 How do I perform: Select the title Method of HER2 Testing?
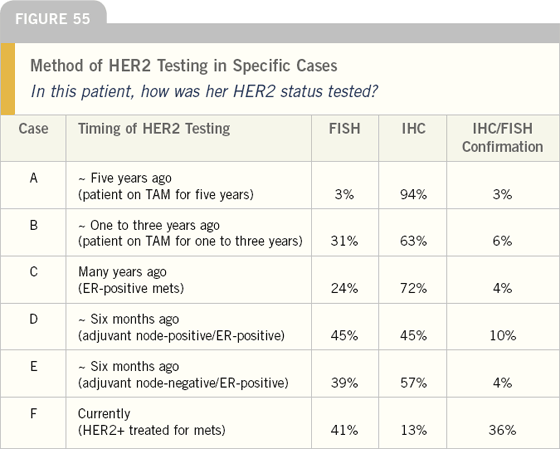point(184,66)
